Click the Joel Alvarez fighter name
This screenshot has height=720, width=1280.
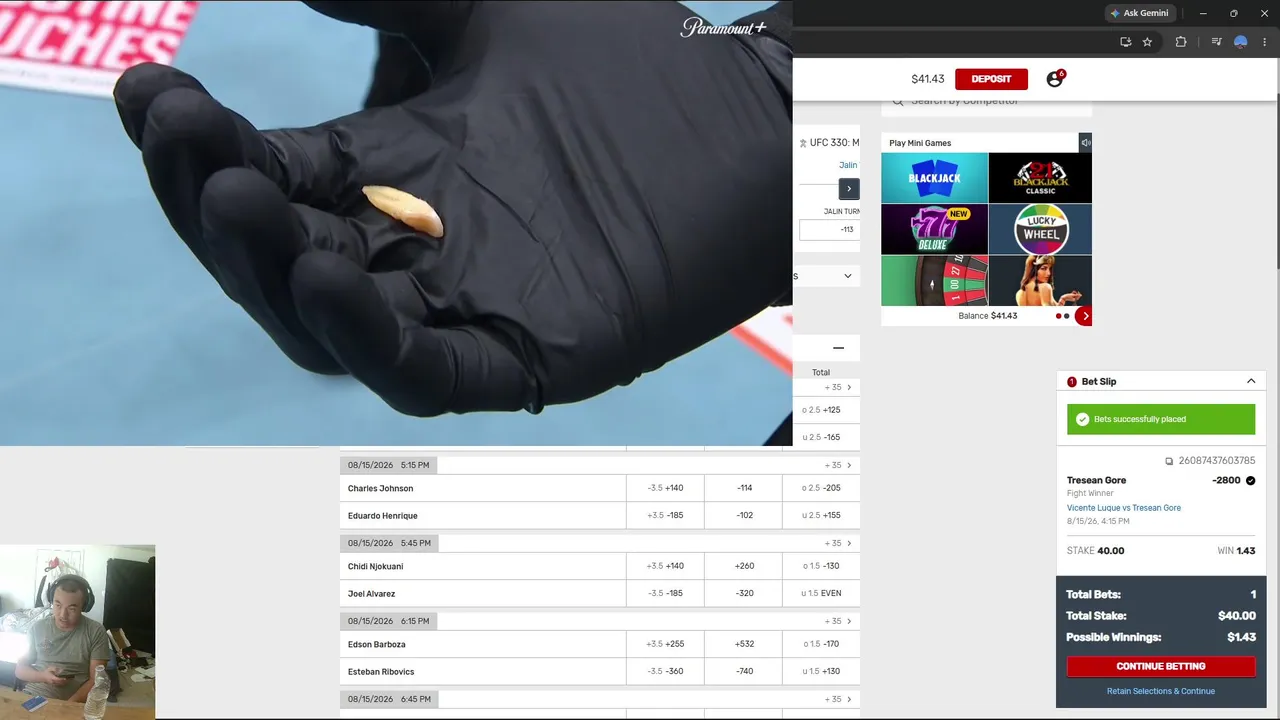pos(371,593)
